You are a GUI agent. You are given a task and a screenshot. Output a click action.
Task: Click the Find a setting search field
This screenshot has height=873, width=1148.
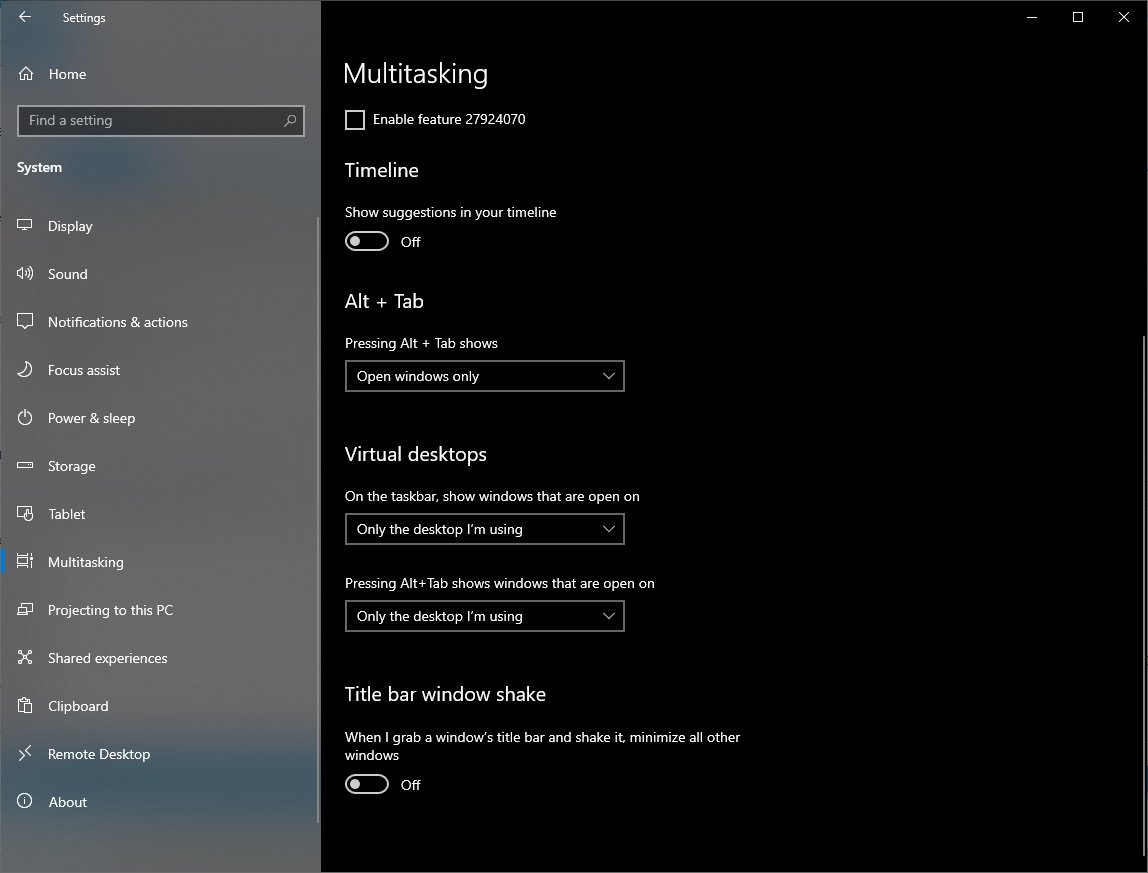(150, 121)
